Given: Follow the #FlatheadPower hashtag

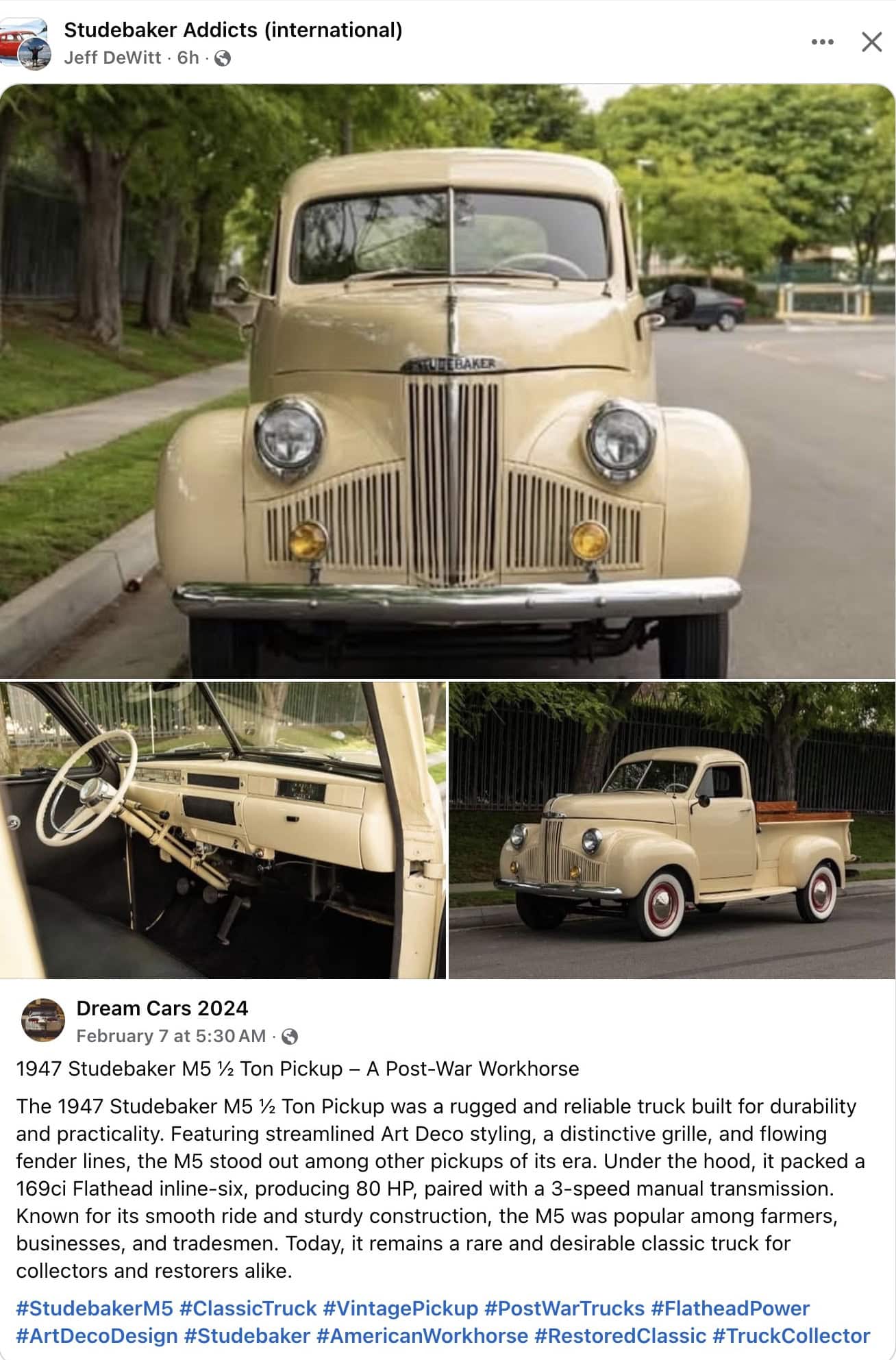Looking at the screenshot, I should [730, 1309].
